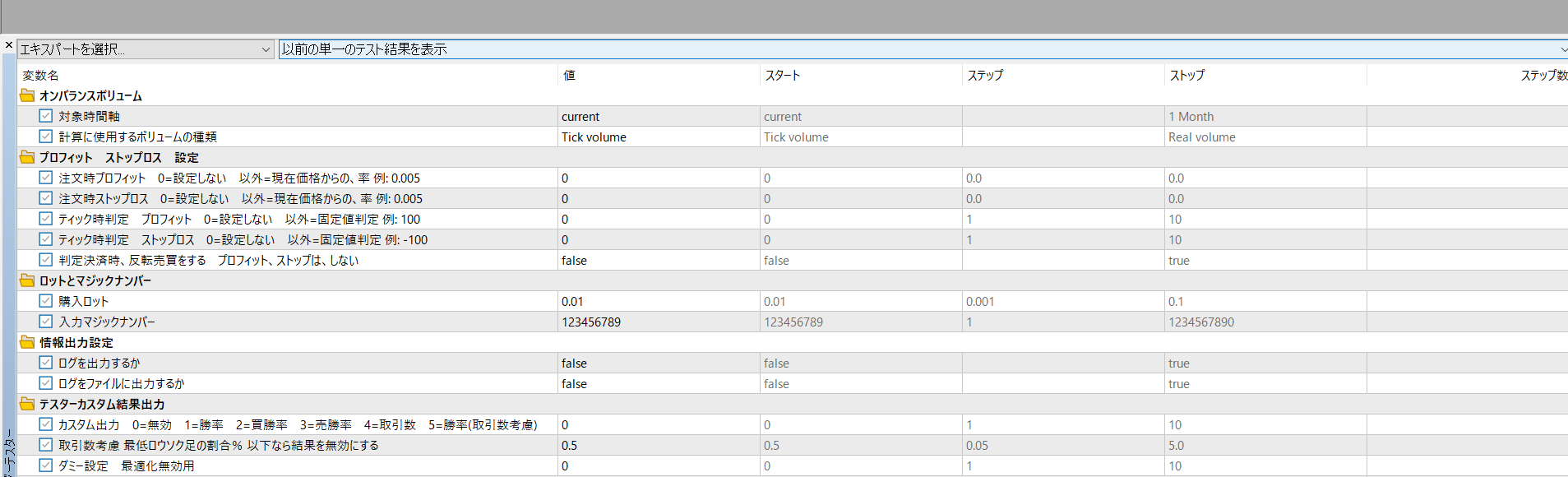Screen dimensions: 1568x477
Task: Open the エキスパートを選択 dropdown
Action: (x=146, y=49)
